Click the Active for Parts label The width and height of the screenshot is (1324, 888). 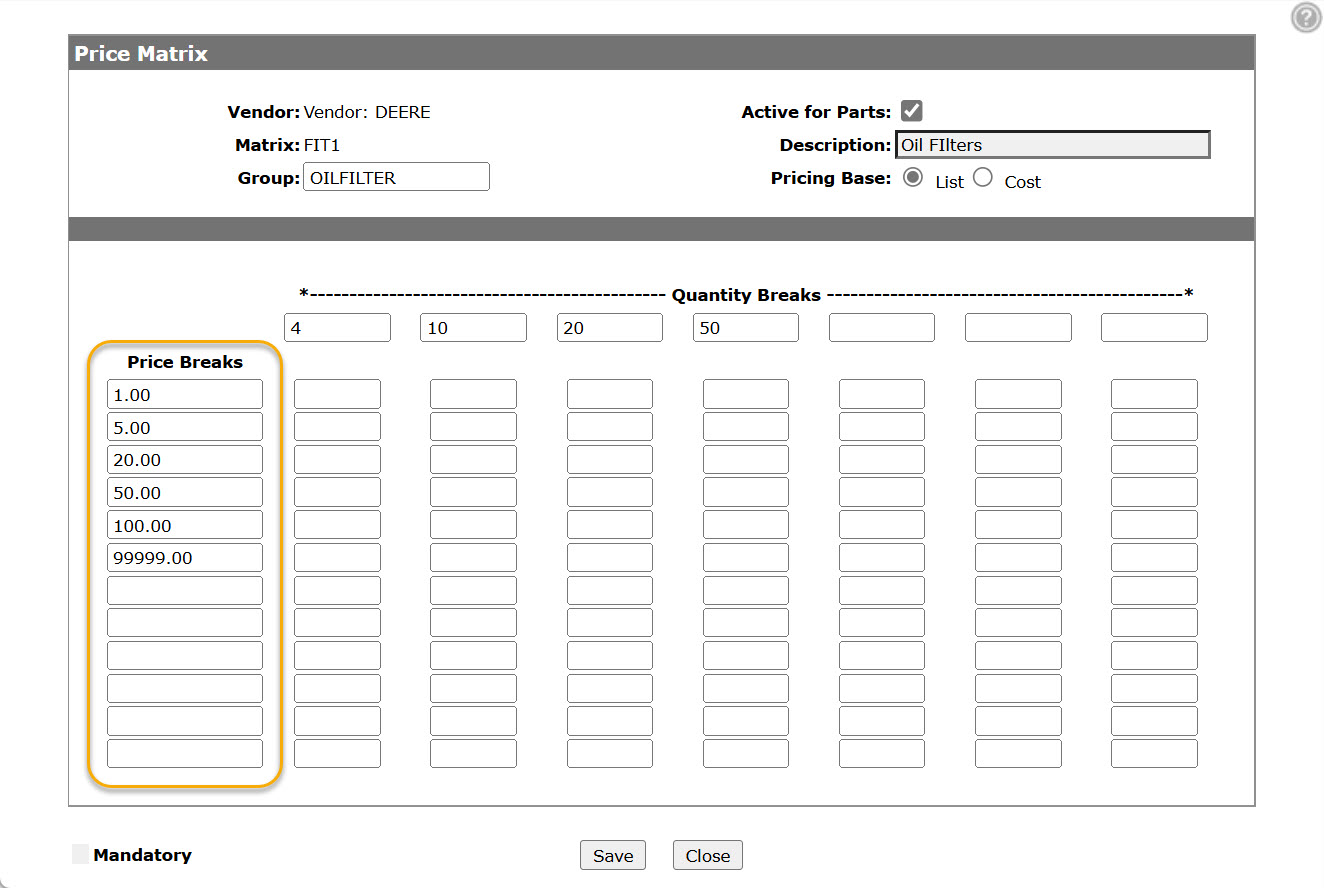click(816, 112)
